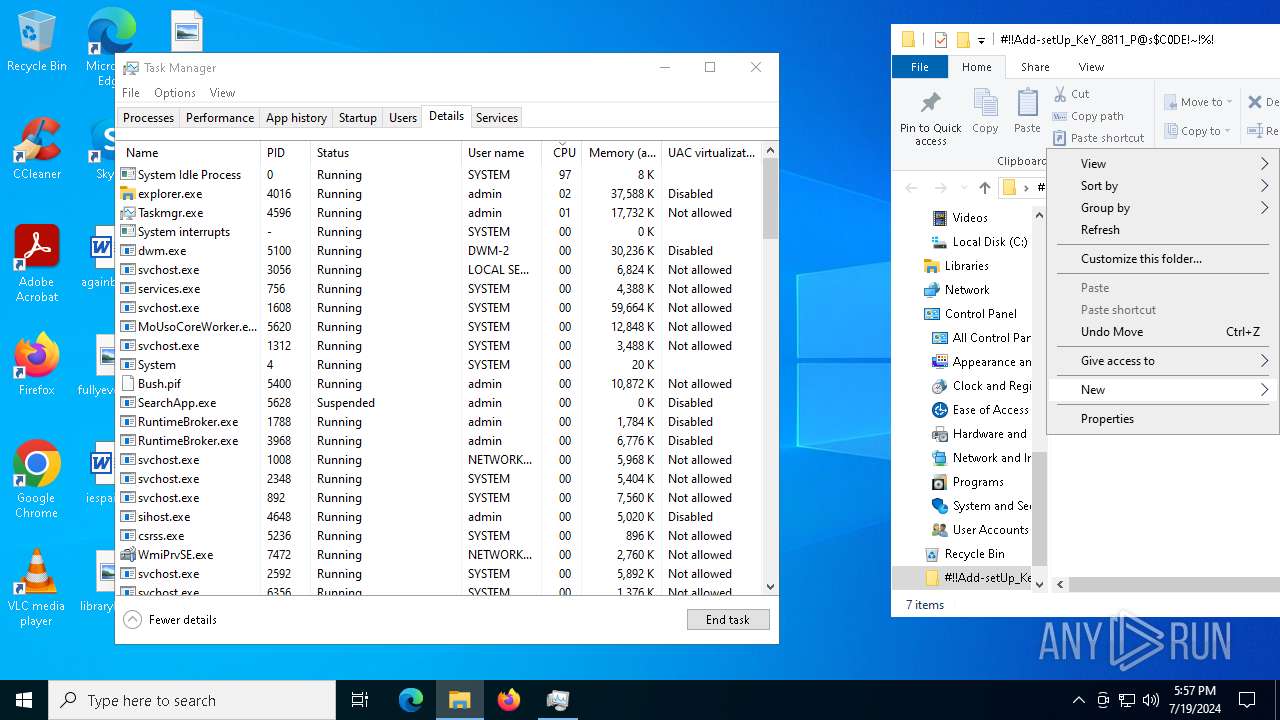1280x720 pixels.
Task: Open the Recycle Bin desktop icon
Action: [x=36, y=42]
